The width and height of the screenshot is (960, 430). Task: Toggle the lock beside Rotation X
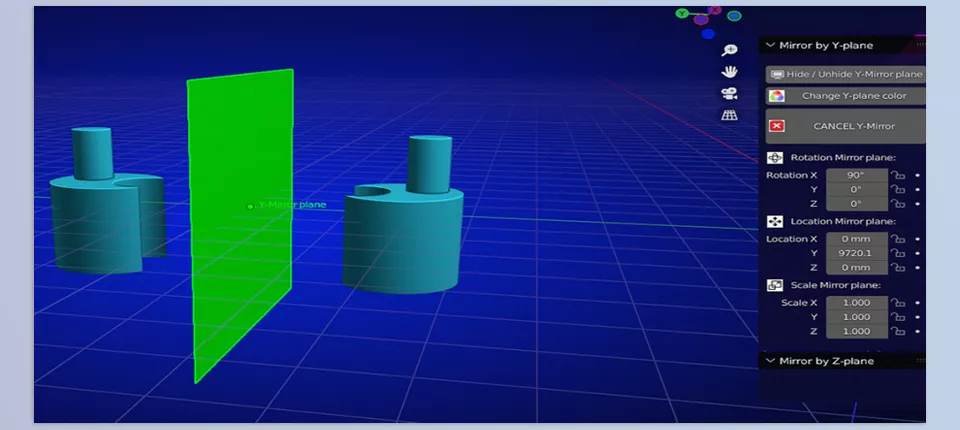[898, 176]
